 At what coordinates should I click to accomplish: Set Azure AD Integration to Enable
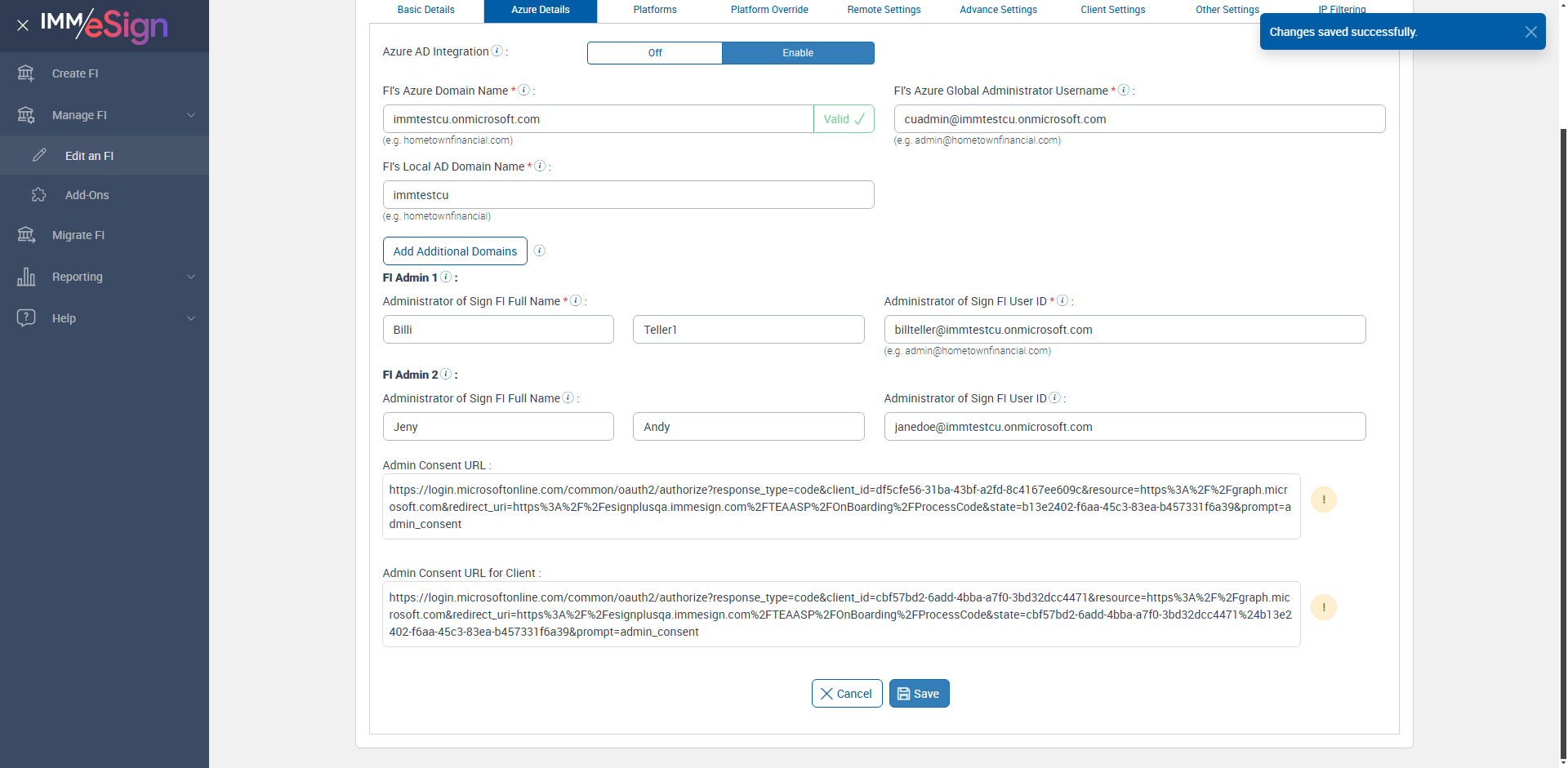click(798, 53)
